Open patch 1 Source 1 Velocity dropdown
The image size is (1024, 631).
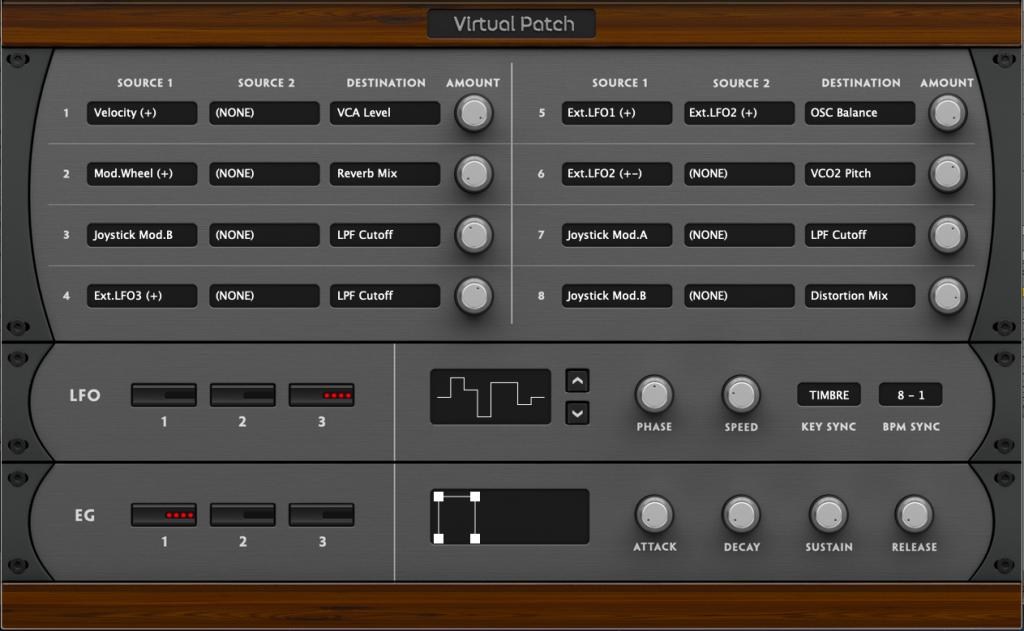click(x=142, y=113)
